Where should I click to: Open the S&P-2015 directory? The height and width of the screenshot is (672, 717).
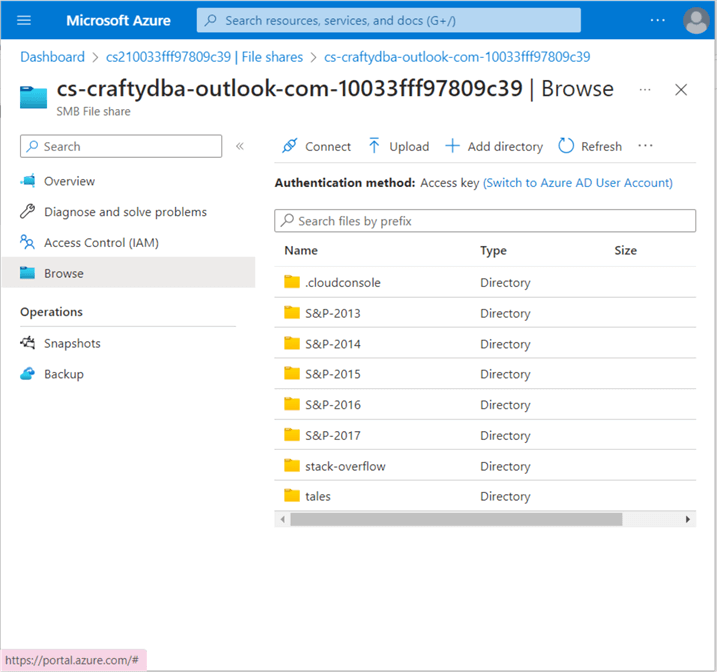332,374
